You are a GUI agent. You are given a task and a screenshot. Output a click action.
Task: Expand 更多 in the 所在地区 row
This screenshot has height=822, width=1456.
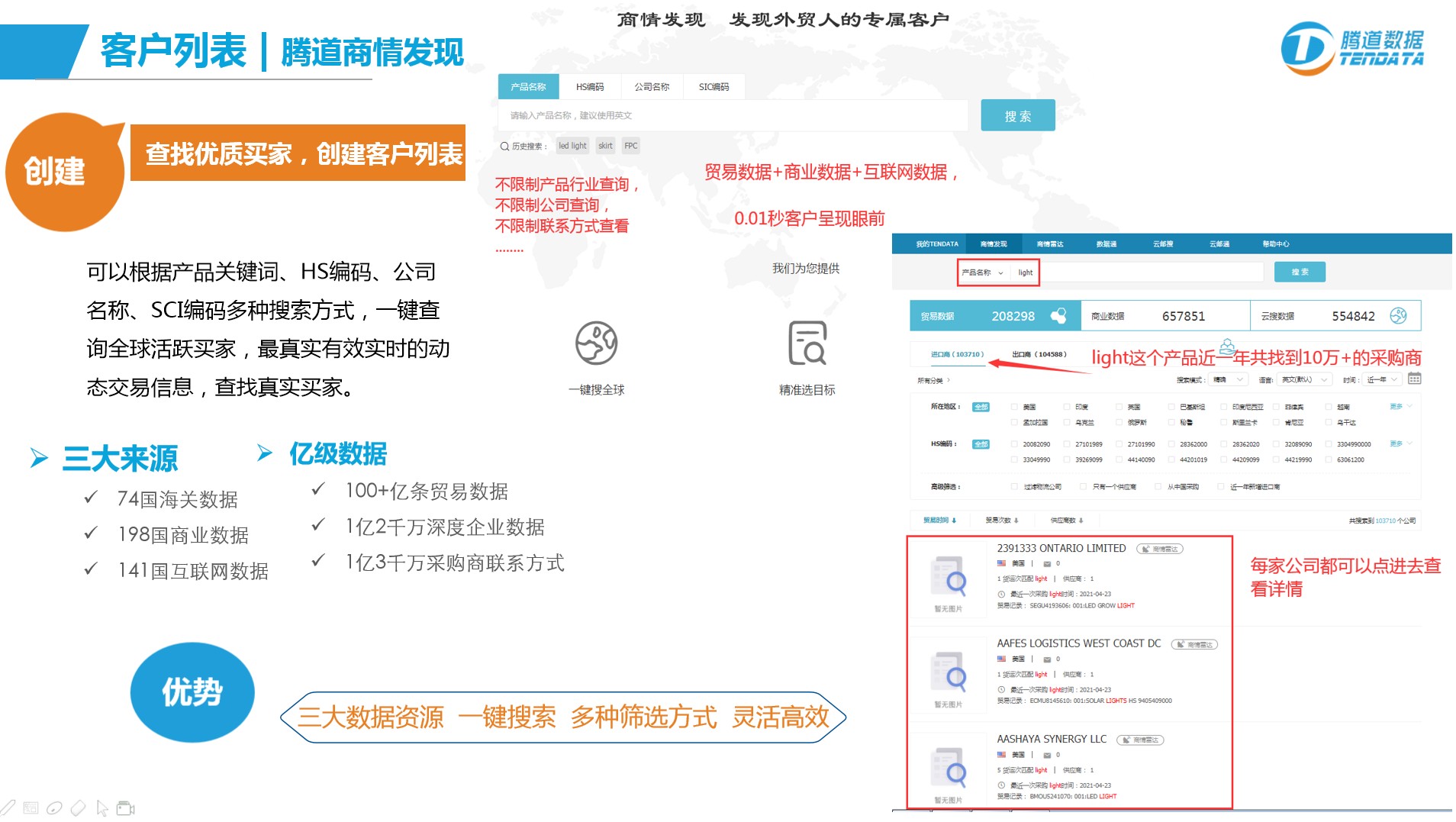coord(1401,406)
